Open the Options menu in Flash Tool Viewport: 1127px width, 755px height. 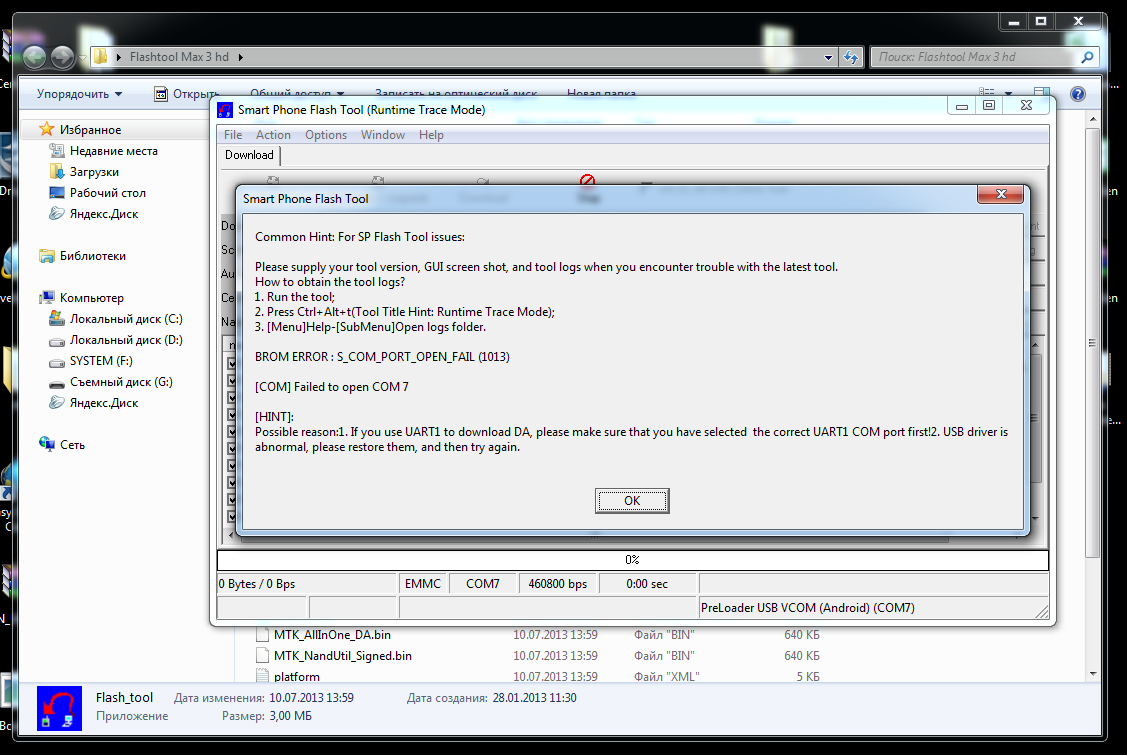click(x=326, y=134)
